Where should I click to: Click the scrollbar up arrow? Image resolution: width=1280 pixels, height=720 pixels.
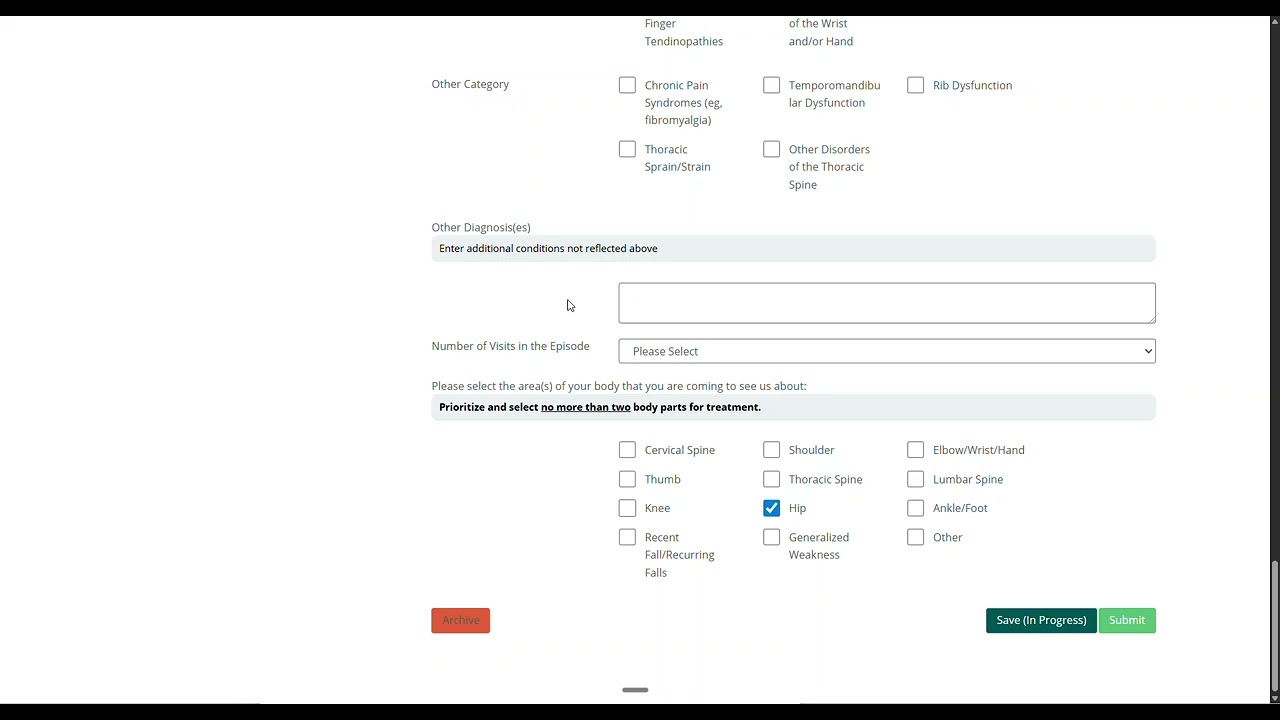pos(1274,23)
